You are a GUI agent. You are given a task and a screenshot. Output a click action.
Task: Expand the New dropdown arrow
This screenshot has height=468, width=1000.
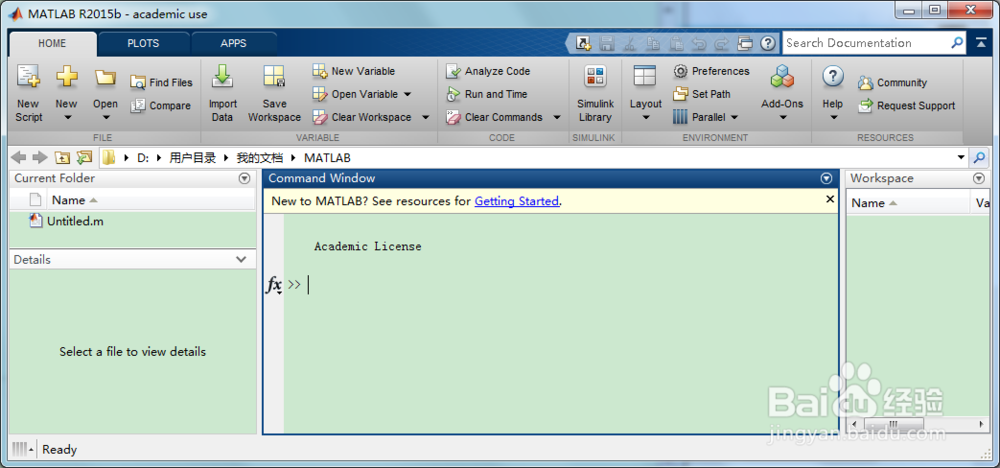click(x=67, y=117)
